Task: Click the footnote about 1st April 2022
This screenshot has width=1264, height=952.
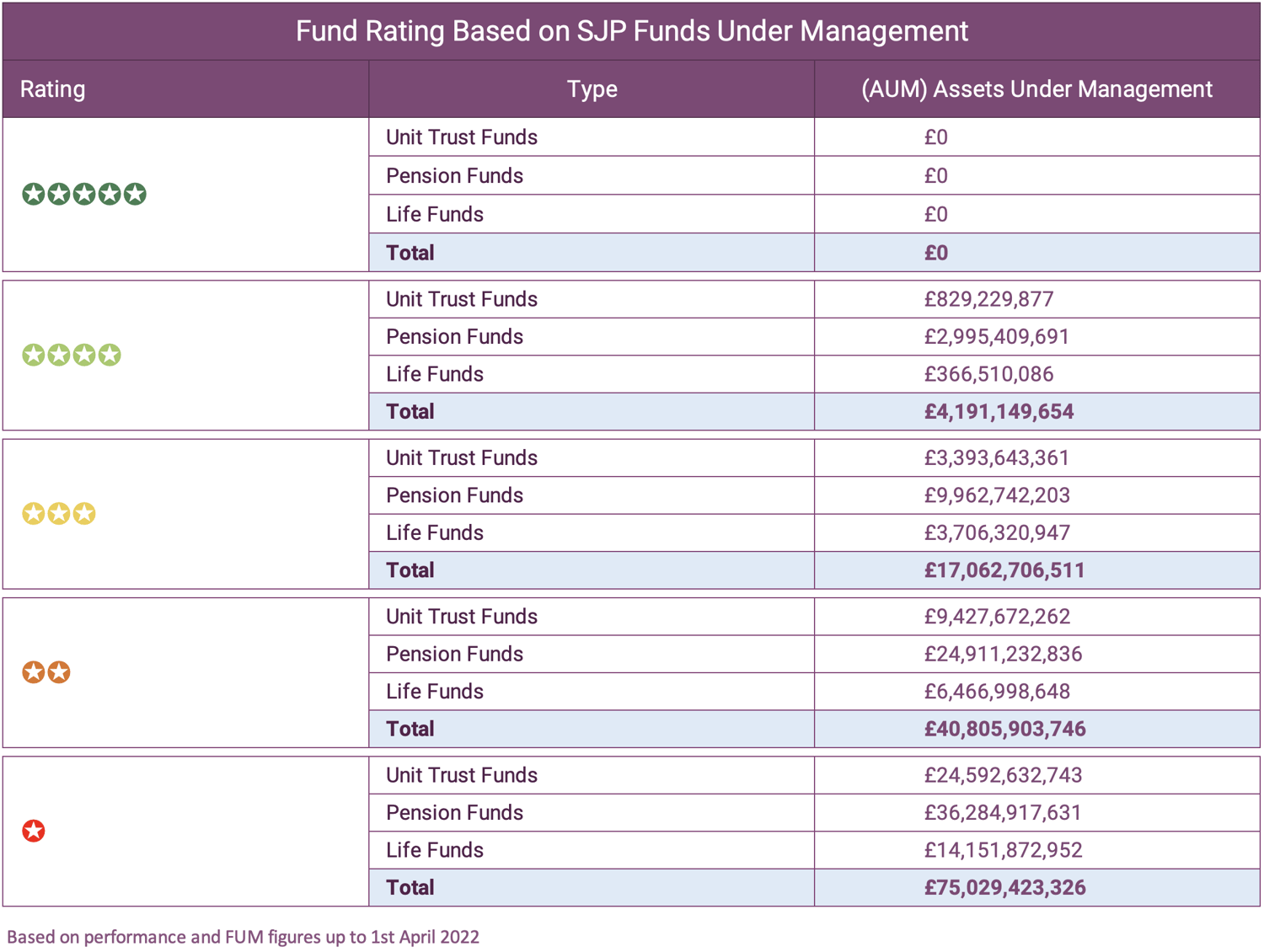Action: (243, 937)
